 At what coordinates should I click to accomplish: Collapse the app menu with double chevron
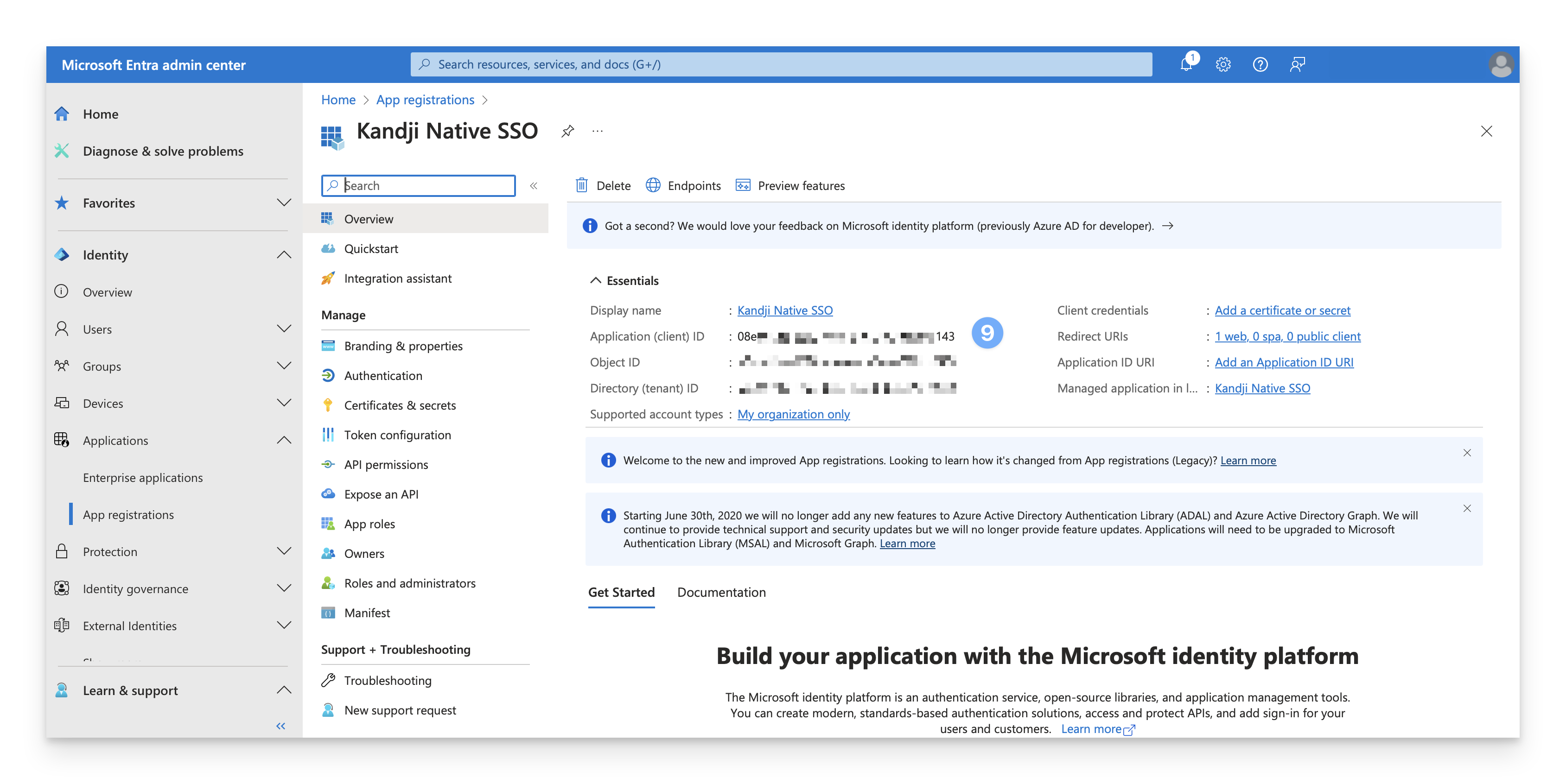coord(533,185)
